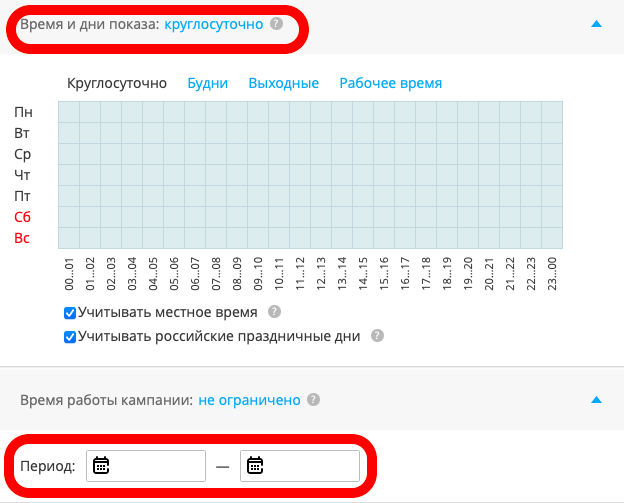Click the 21...22 hour column label
624x503 pixels.
pos(510,274)
